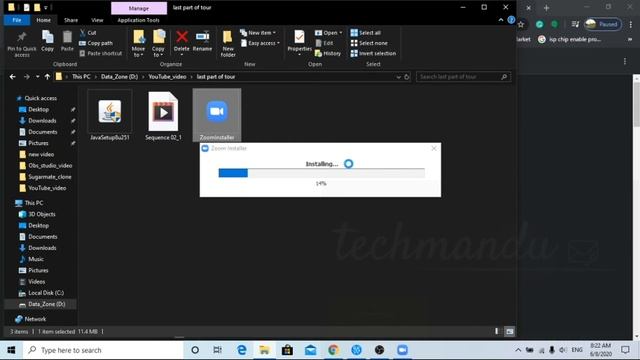Go back with navigation arrow
This screenshot has width=640, height=360.
point(13,77)
